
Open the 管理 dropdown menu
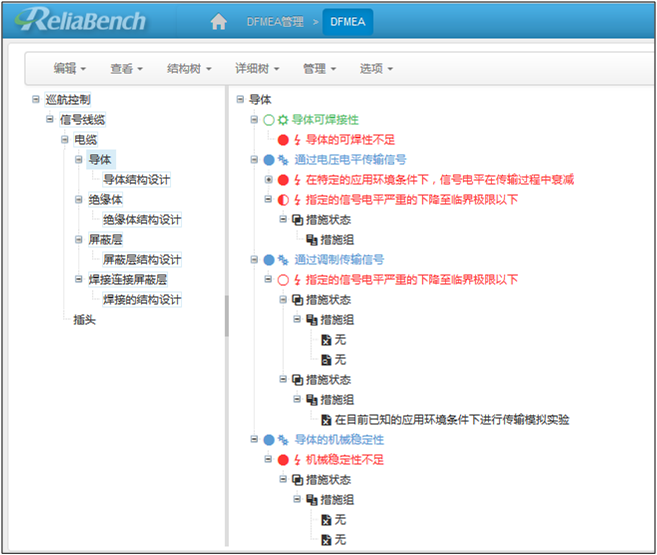coord(319,68)
